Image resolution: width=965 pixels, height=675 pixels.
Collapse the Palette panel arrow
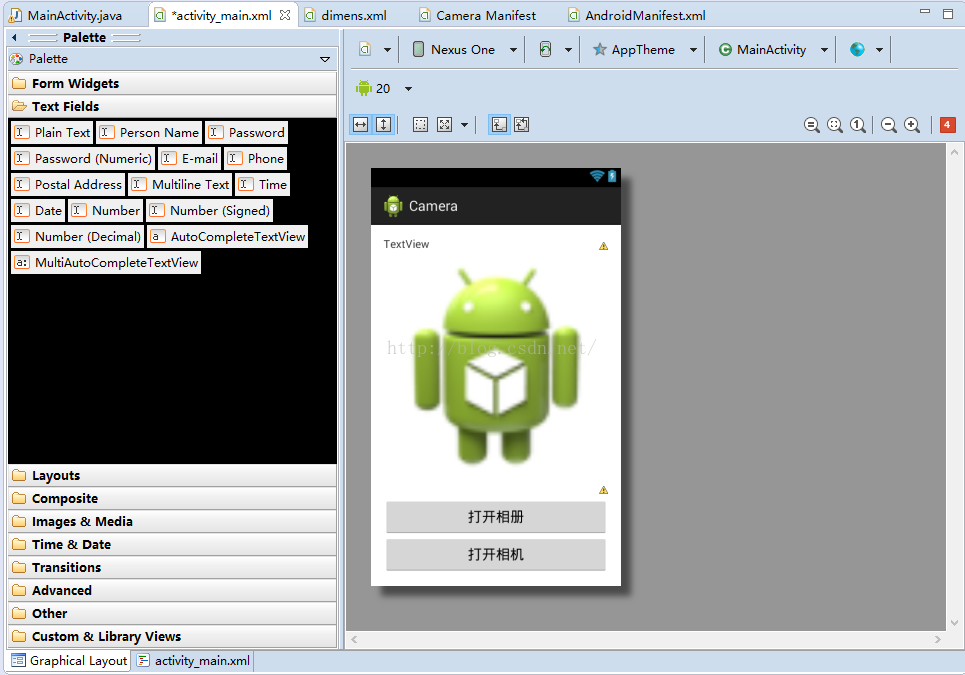[x=15, y=38]
